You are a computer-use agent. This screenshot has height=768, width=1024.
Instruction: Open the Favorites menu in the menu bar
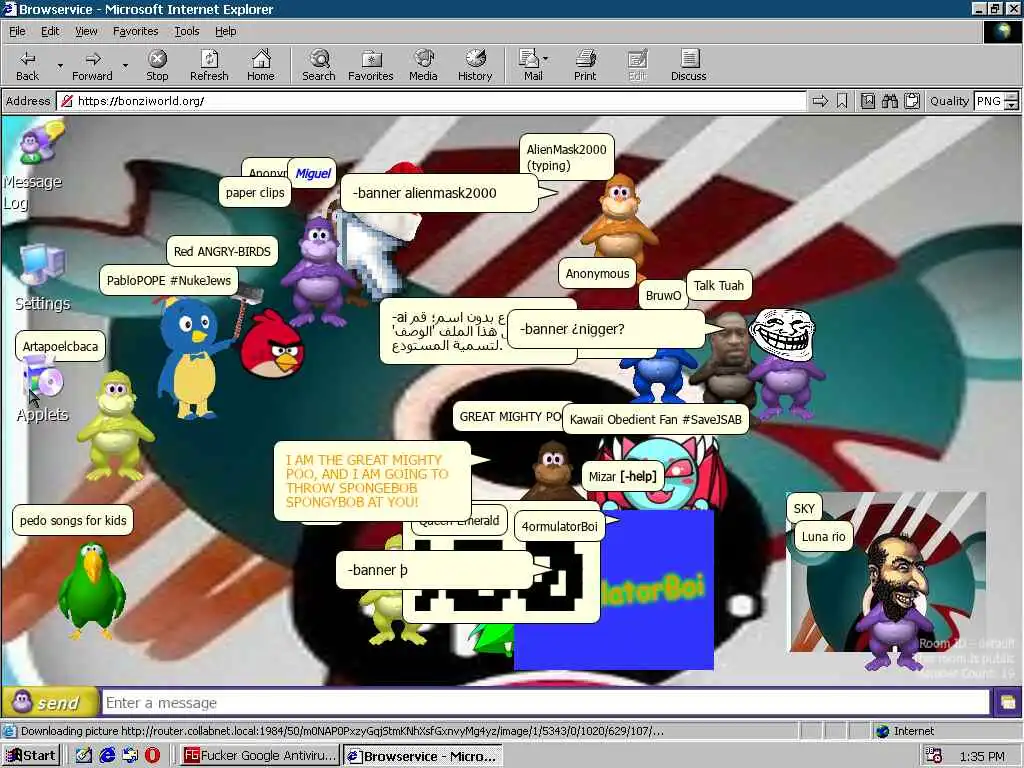135,31
